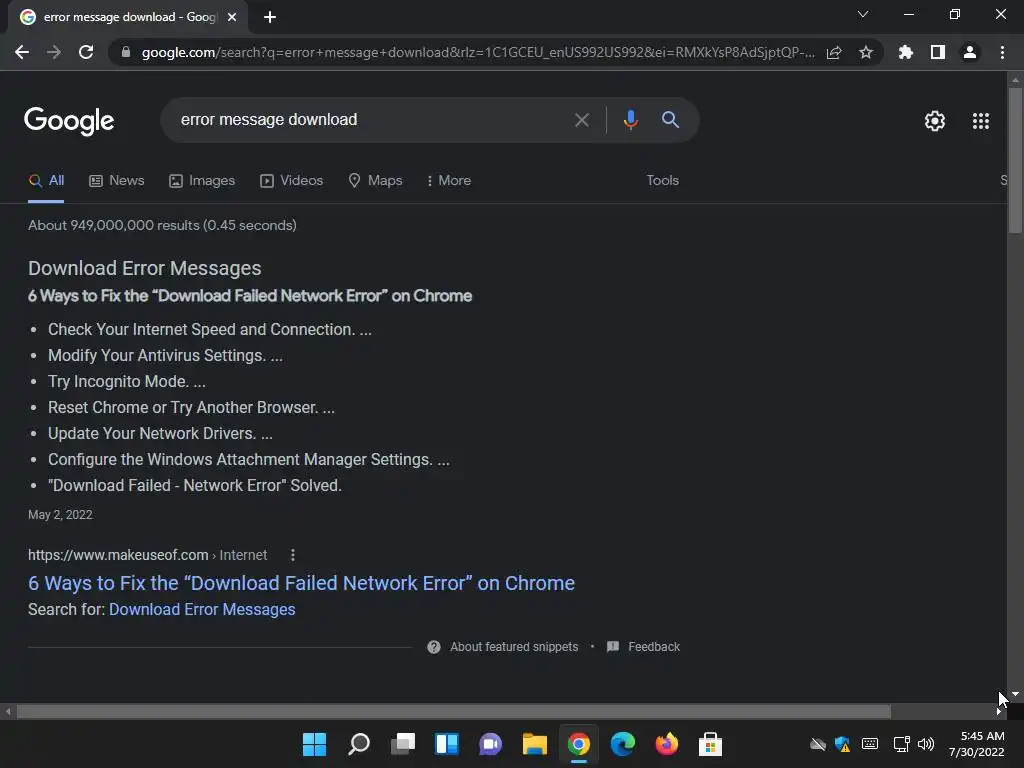Screen dimensions: 1024x768
Task: Bookmark this tab with star icon
Action: pyautogui.click(x=866, y=52)
